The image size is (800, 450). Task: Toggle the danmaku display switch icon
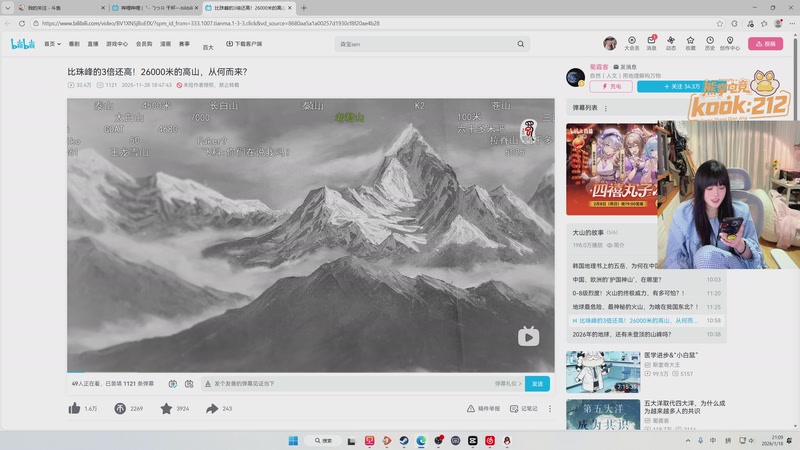(172, 384)
